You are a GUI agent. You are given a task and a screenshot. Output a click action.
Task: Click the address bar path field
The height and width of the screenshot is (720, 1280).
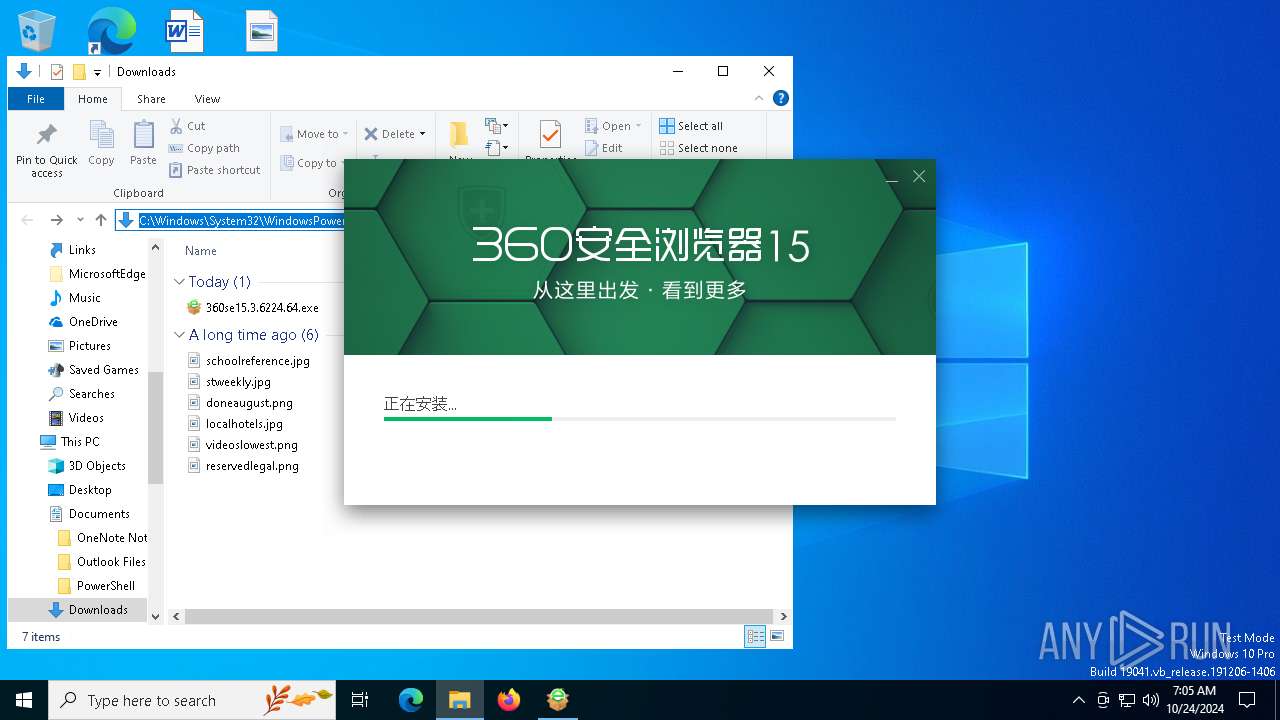tap(231, 220)
